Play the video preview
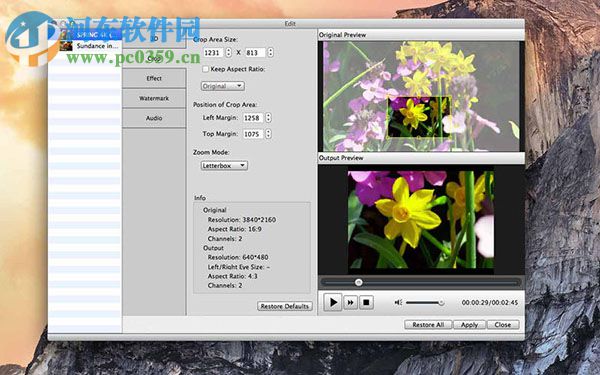Screen dimensions: 600x375 [x=333, y=302]
